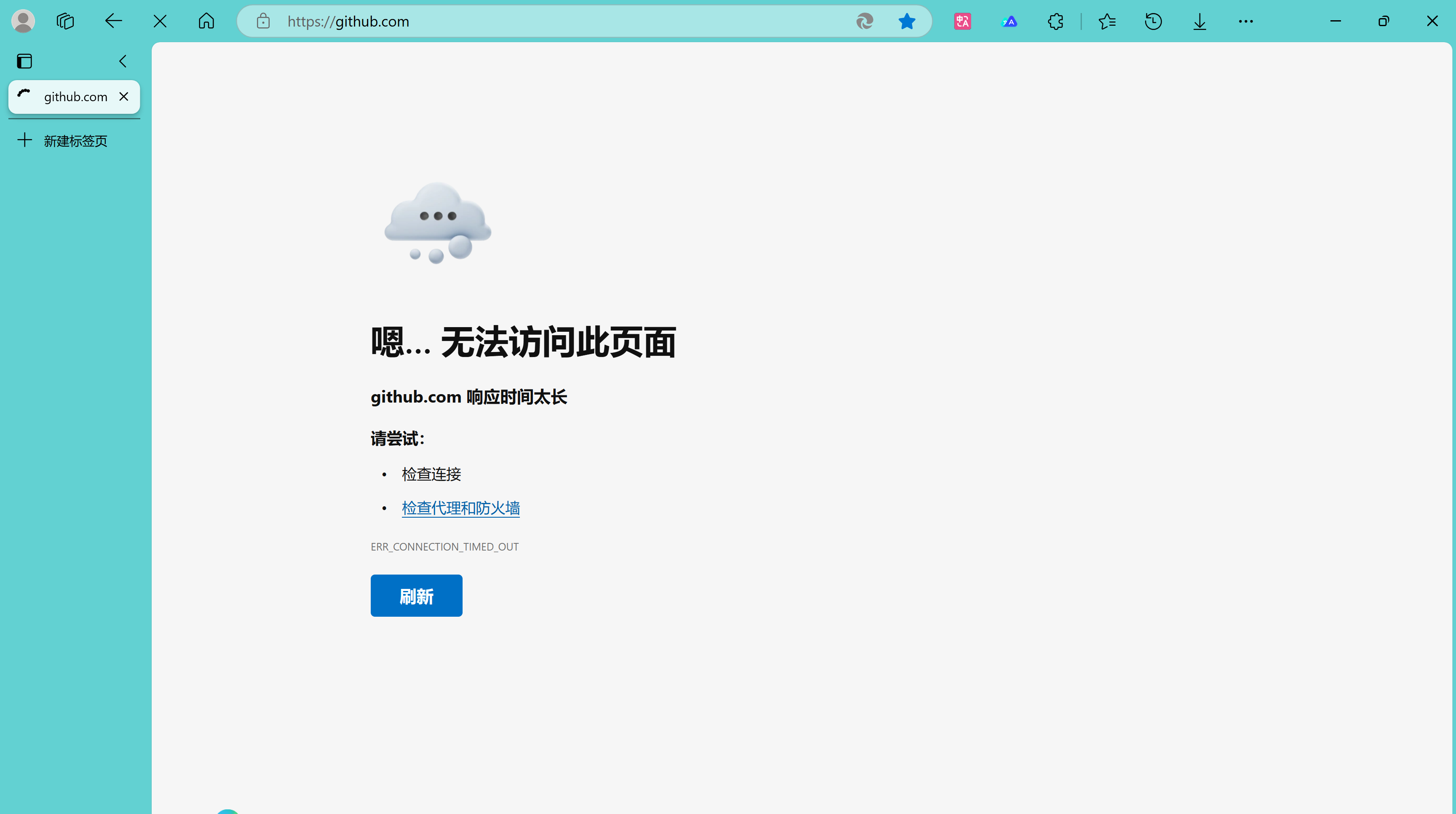Collapse the vertical tabs pane
The width and height of the screenshot is (1456, 814).
pyautogui.click(x=123, y=61)
